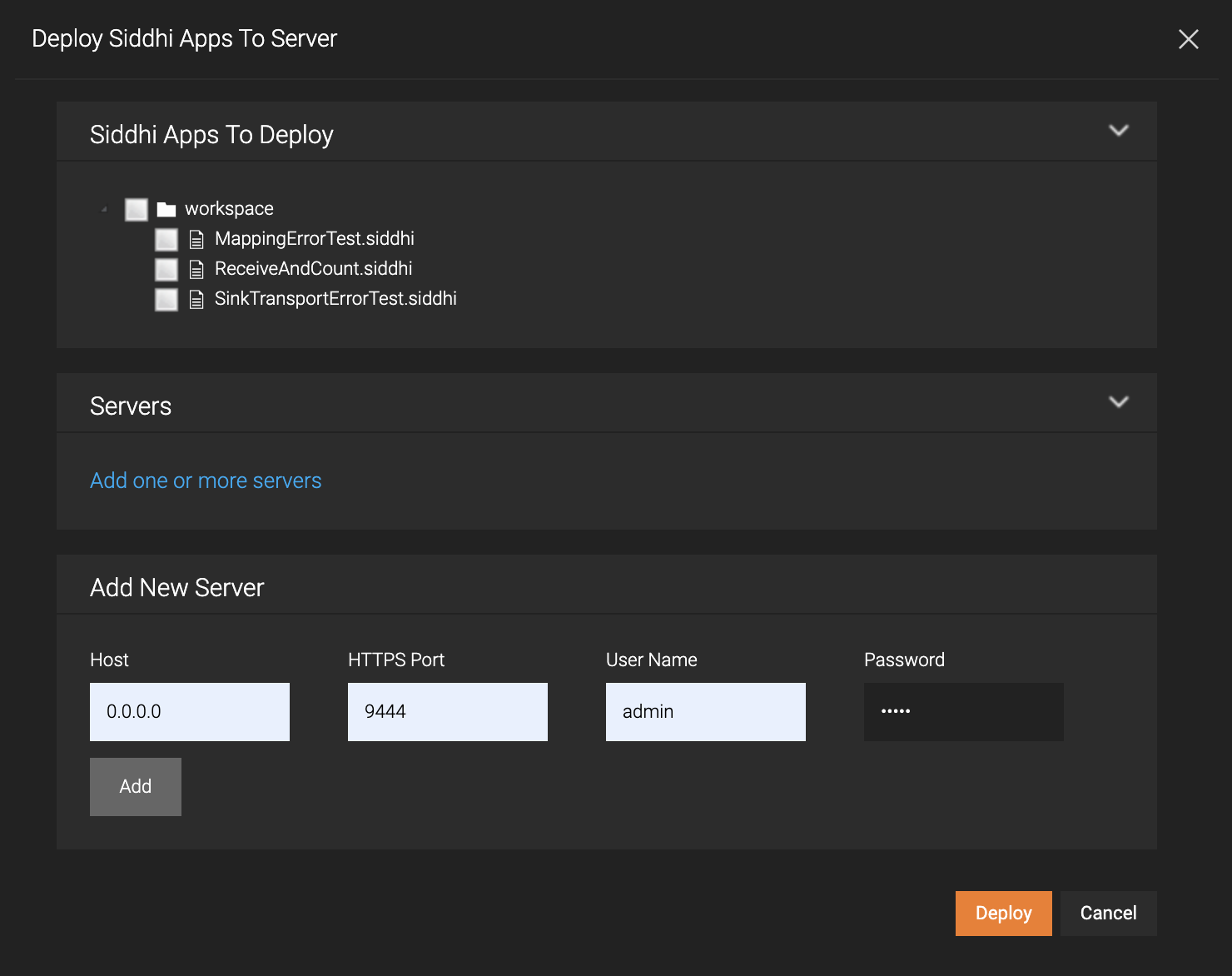Select ReceiveAndCount.siddhi file name
Screen dimensions: 1232x976
click(314, 268)
